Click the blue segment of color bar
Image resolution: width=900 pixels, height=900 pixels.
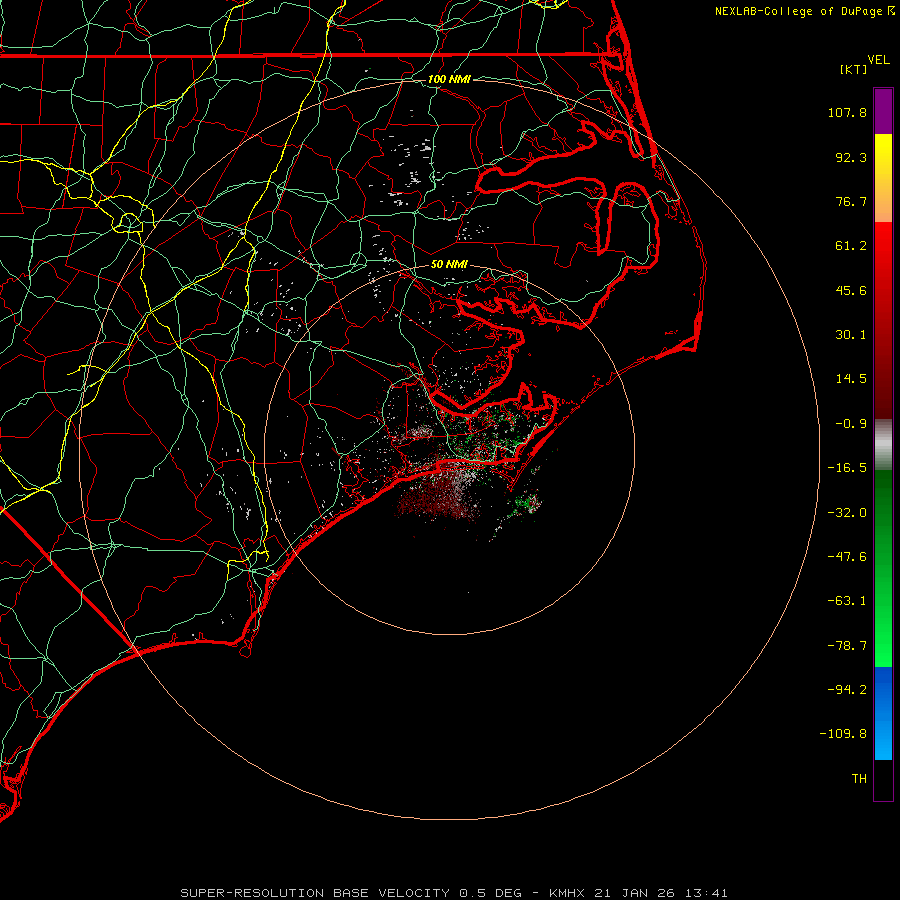(x=883, y=713)
